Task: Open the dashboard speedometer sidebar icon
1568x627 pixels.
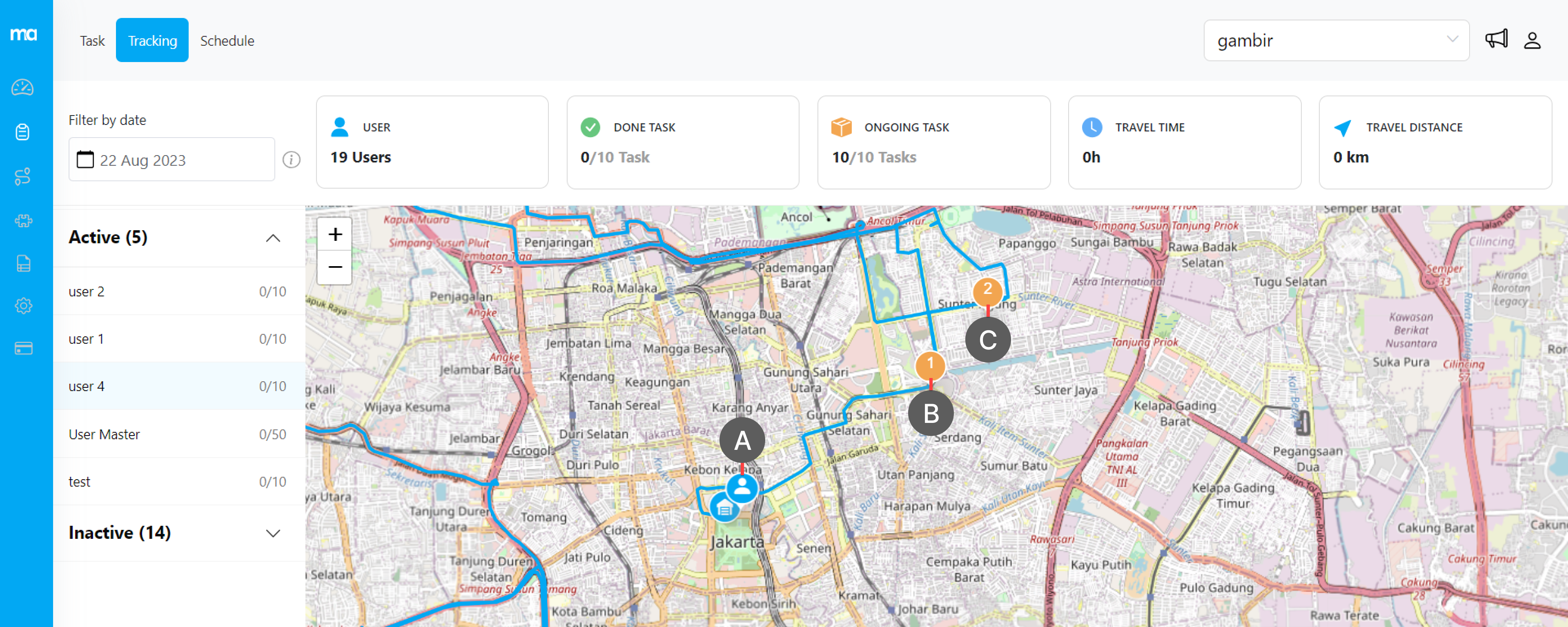Action: tap(22, 88)
